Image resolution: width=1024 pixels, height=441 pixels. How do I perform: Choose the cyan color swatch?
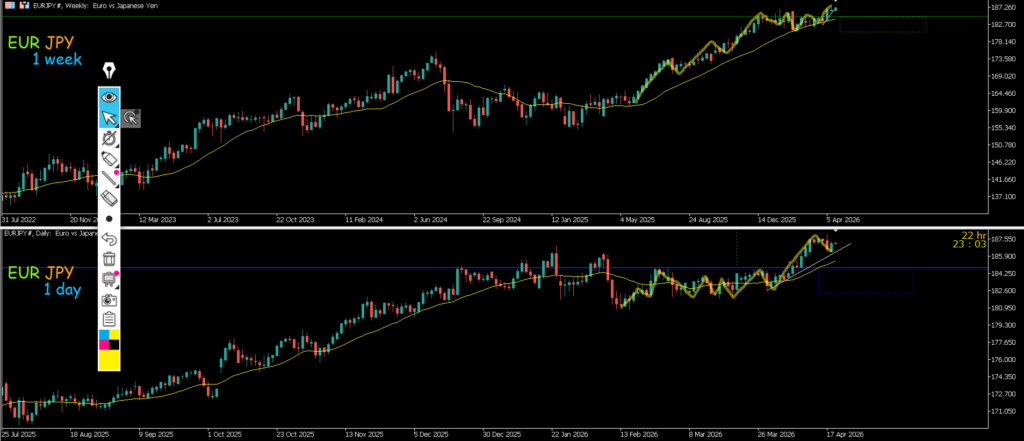click(x=104, y=335)
